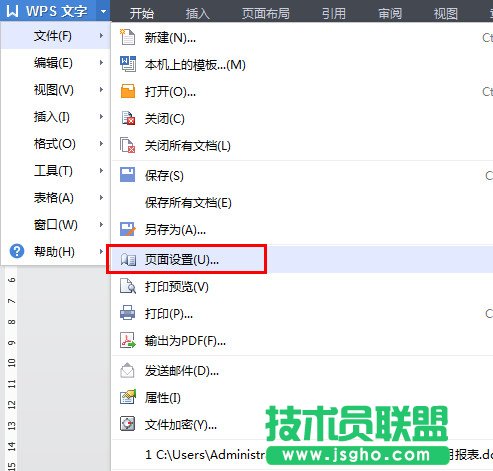Choose 页面设置(U)... menu item
The width and height of the screenshot is (493, 471).
302,259
